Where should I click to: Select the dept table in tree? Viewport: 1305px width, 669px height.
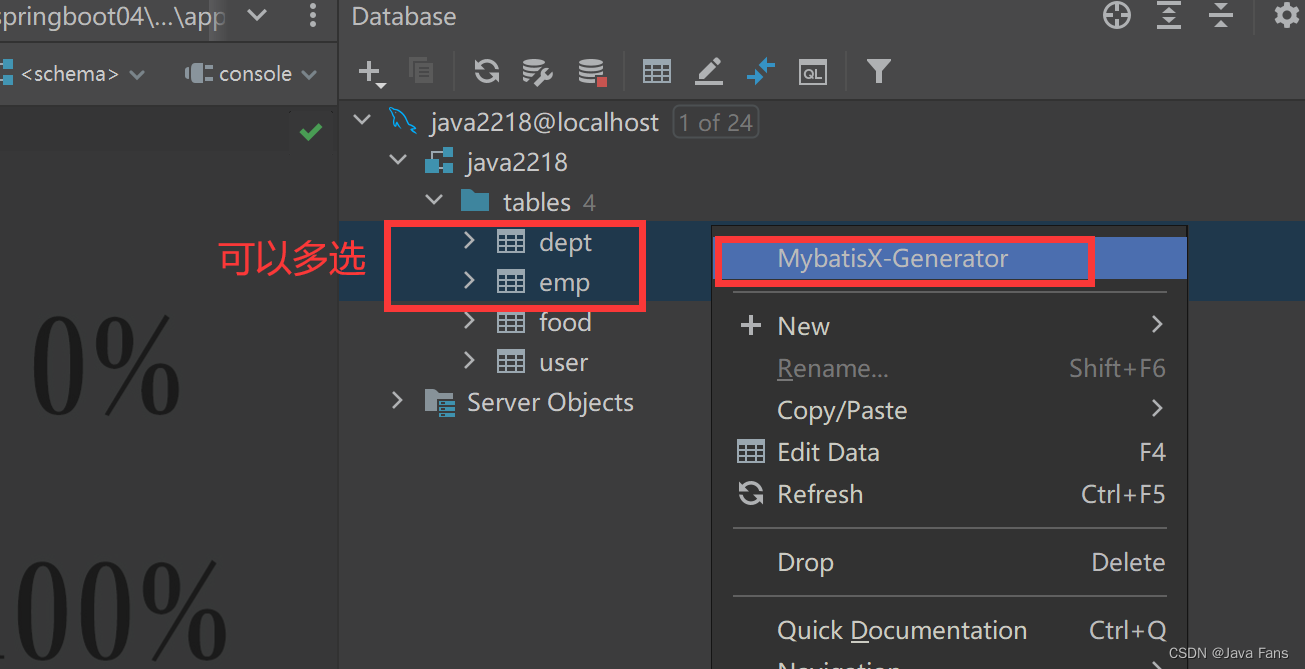tap(565, 242)
